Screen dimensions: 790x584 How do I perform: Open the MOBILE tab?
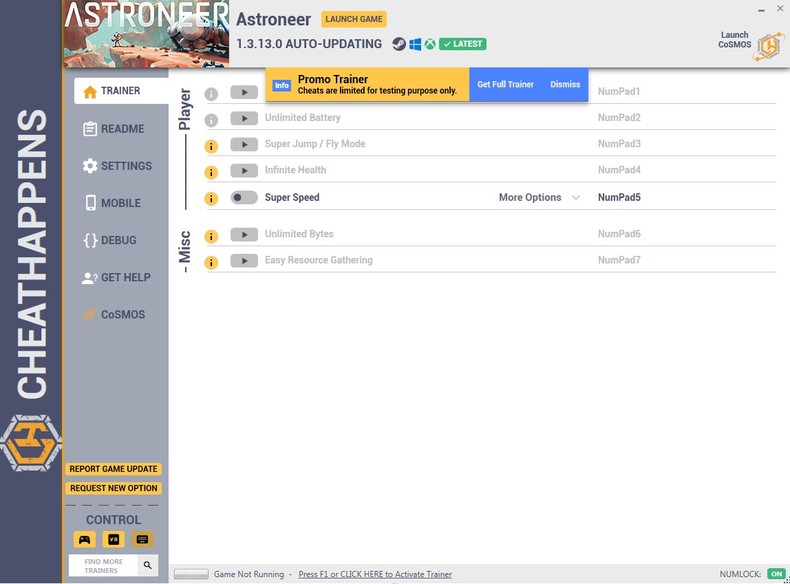[x=112, y=204]
